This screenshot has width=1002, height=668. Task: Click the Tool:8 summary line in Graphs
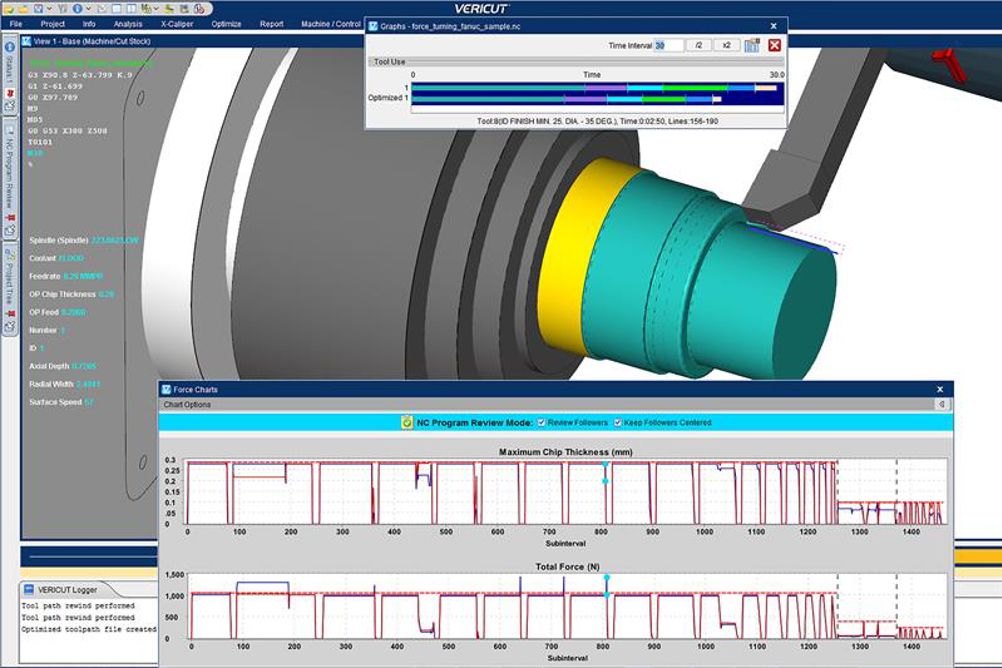(x=597, y=121)
